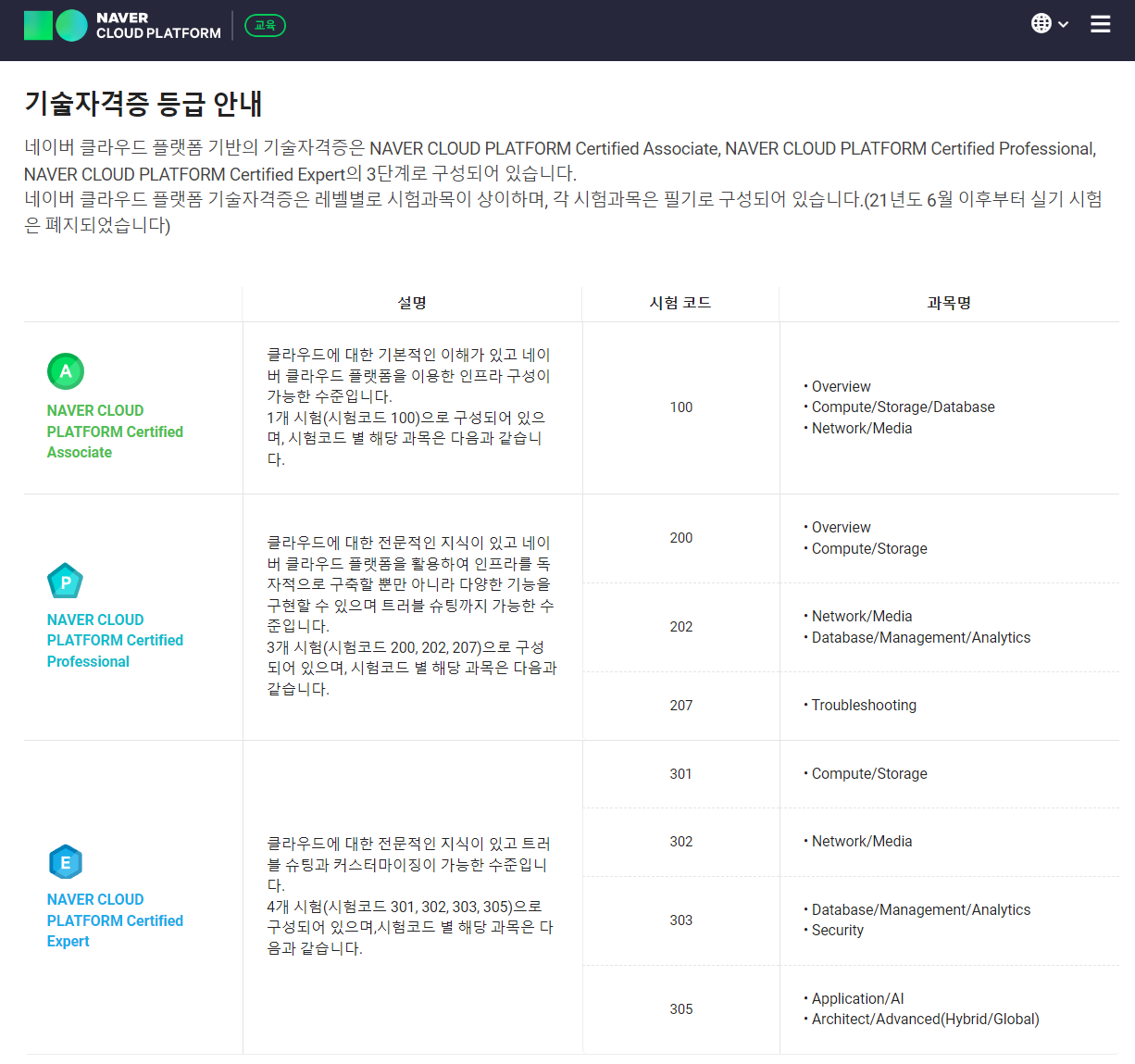This screenshot has width=1135, height=1064.
Task: Click the teal Professional 'P' badge icon
Action: pyautogui.click(x=66, y=582)
